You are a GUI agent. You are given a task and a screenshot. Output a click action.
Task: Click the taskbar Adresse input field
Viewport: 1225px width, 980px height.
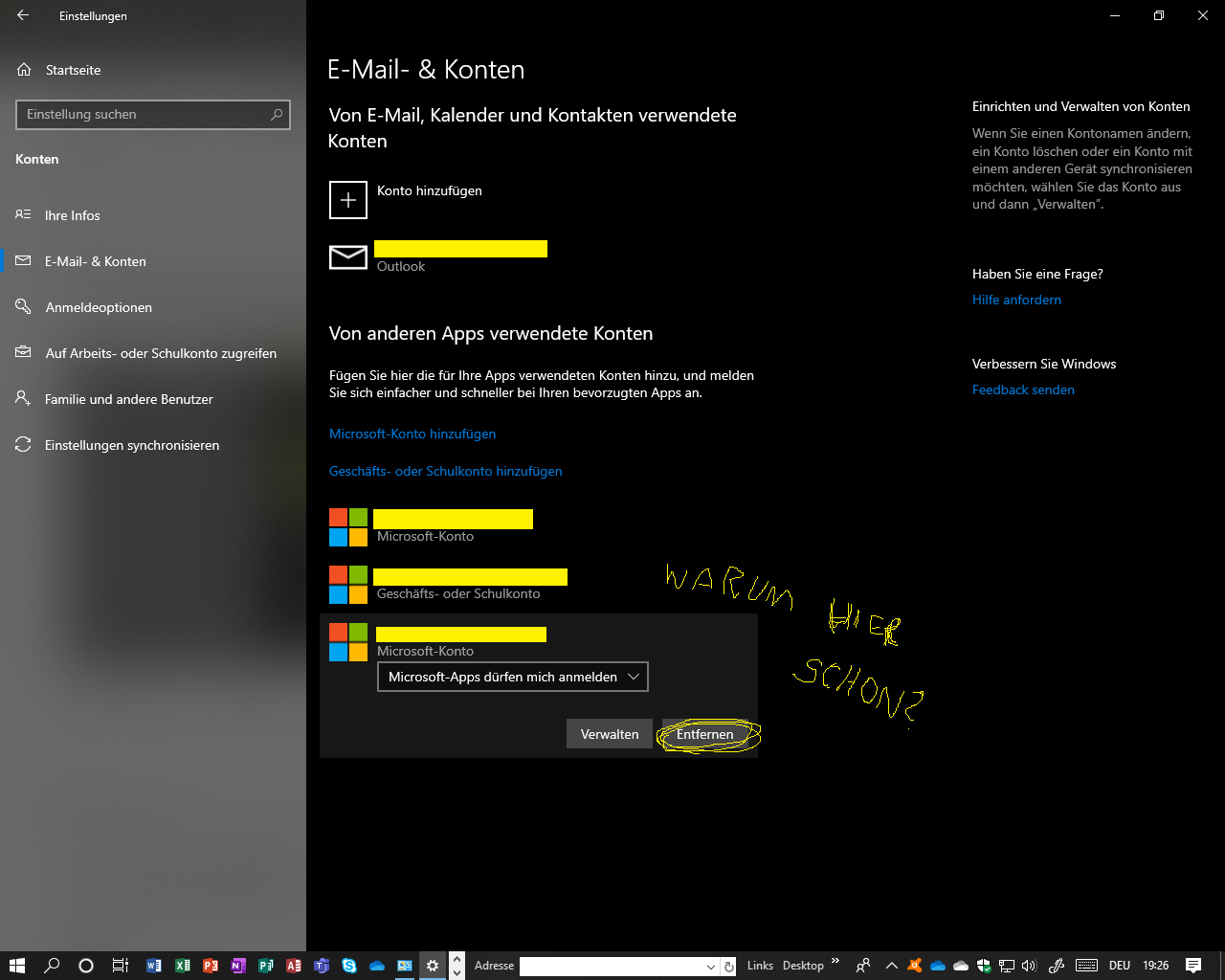[612, 967]
